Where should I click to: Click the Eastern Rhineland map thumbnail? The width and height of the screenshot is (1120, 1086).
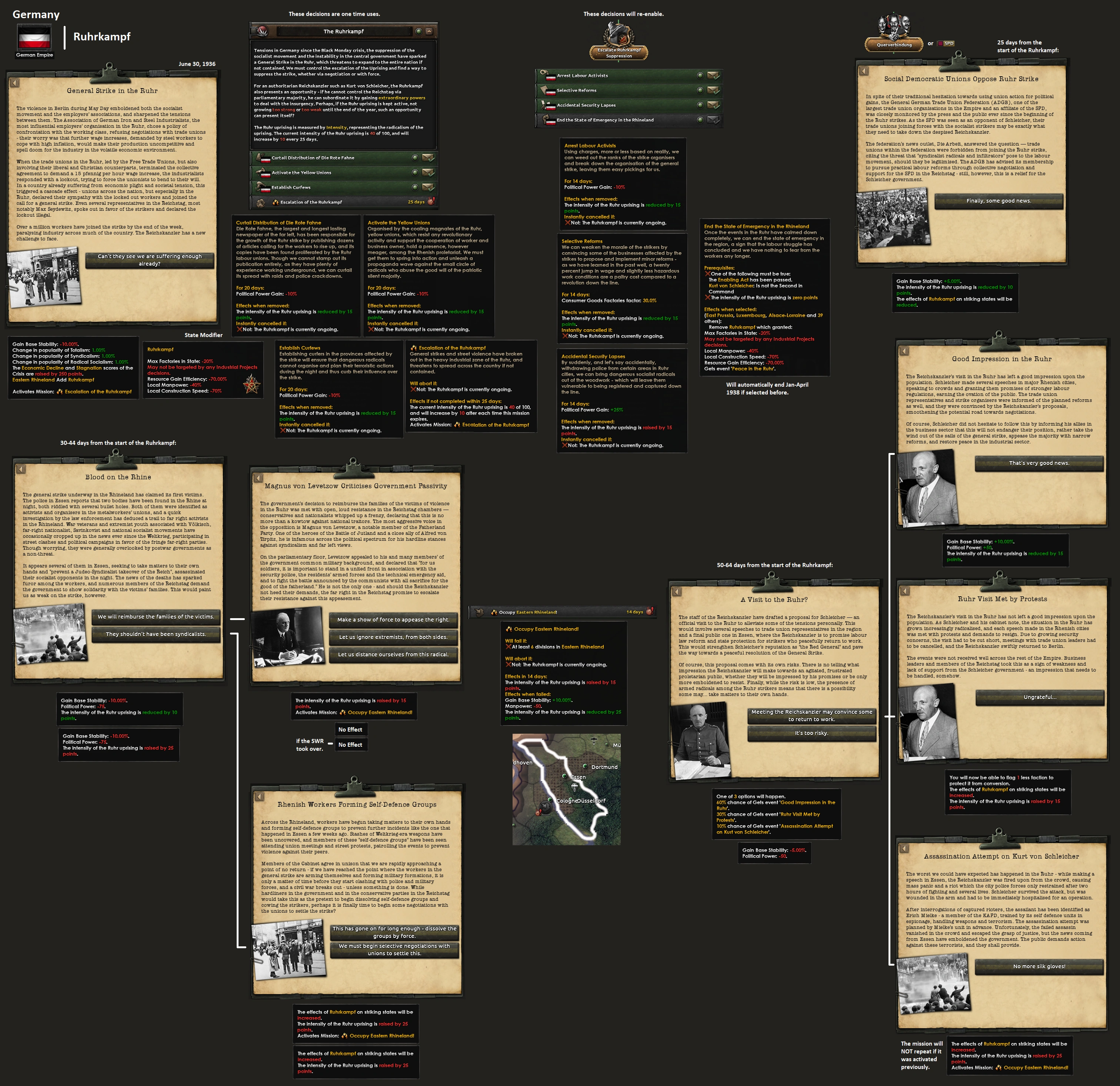(x=566, y=789)
